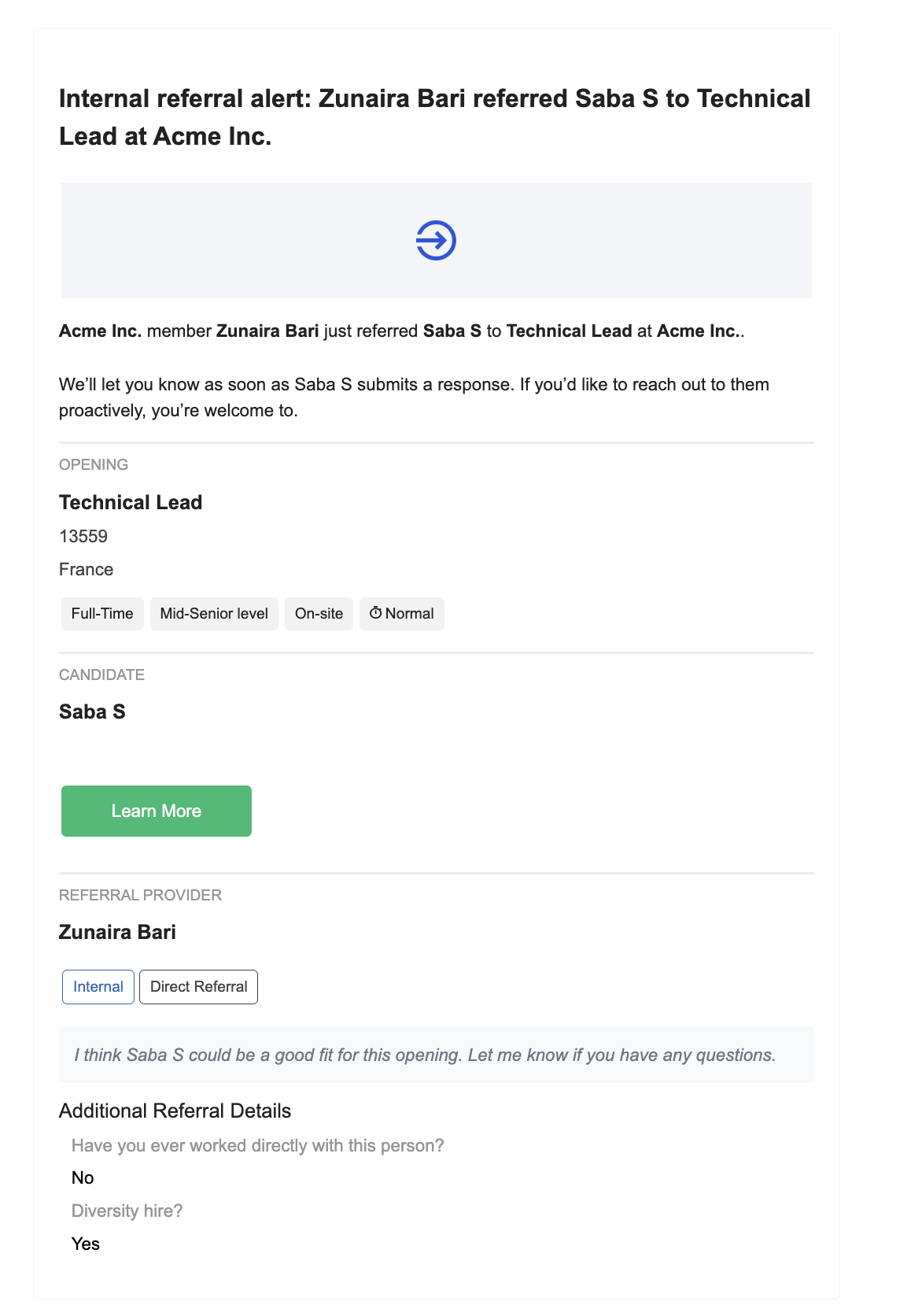This screenshot has height=1316, width=922.
Task: Click the stopwatch icon in Normal tag
Action: coord(376,613)
